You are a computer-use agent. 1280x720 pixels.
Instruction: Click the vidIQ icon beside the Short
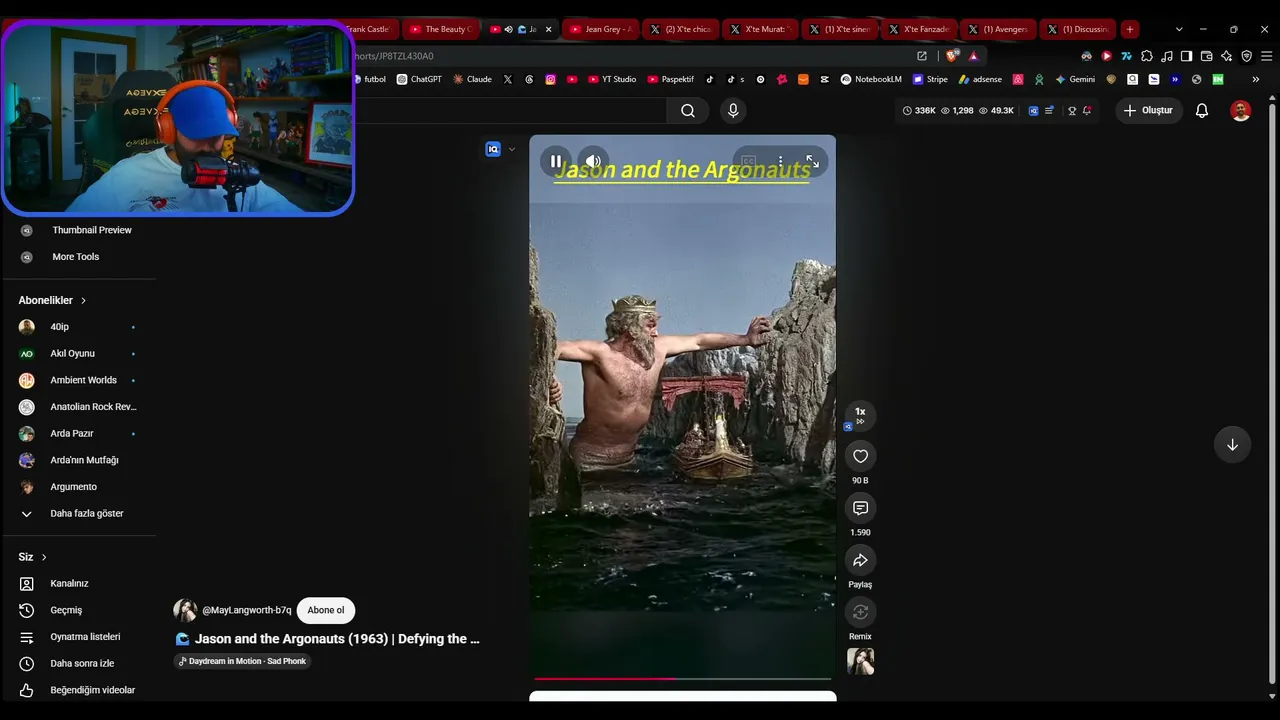[x=493, y=149]
